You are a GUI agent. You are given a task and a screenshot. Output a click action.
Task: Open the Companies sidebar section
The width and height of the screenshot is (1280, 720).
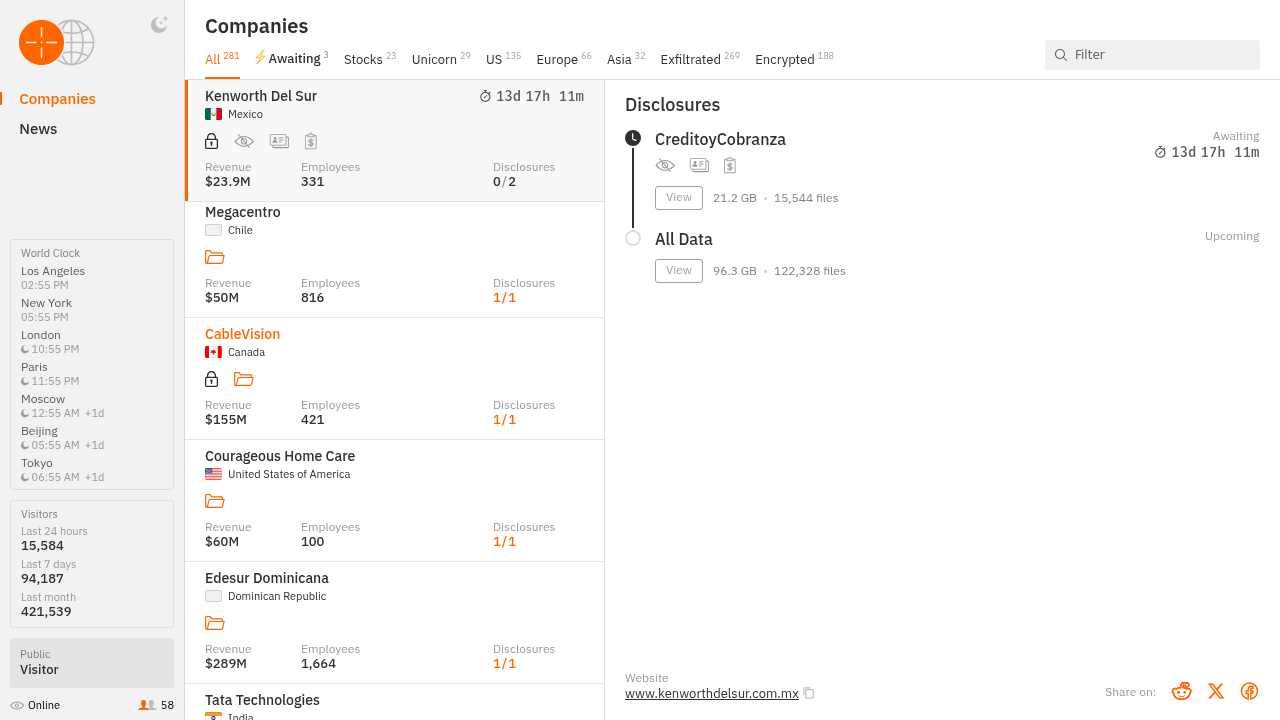pos(57,99)
